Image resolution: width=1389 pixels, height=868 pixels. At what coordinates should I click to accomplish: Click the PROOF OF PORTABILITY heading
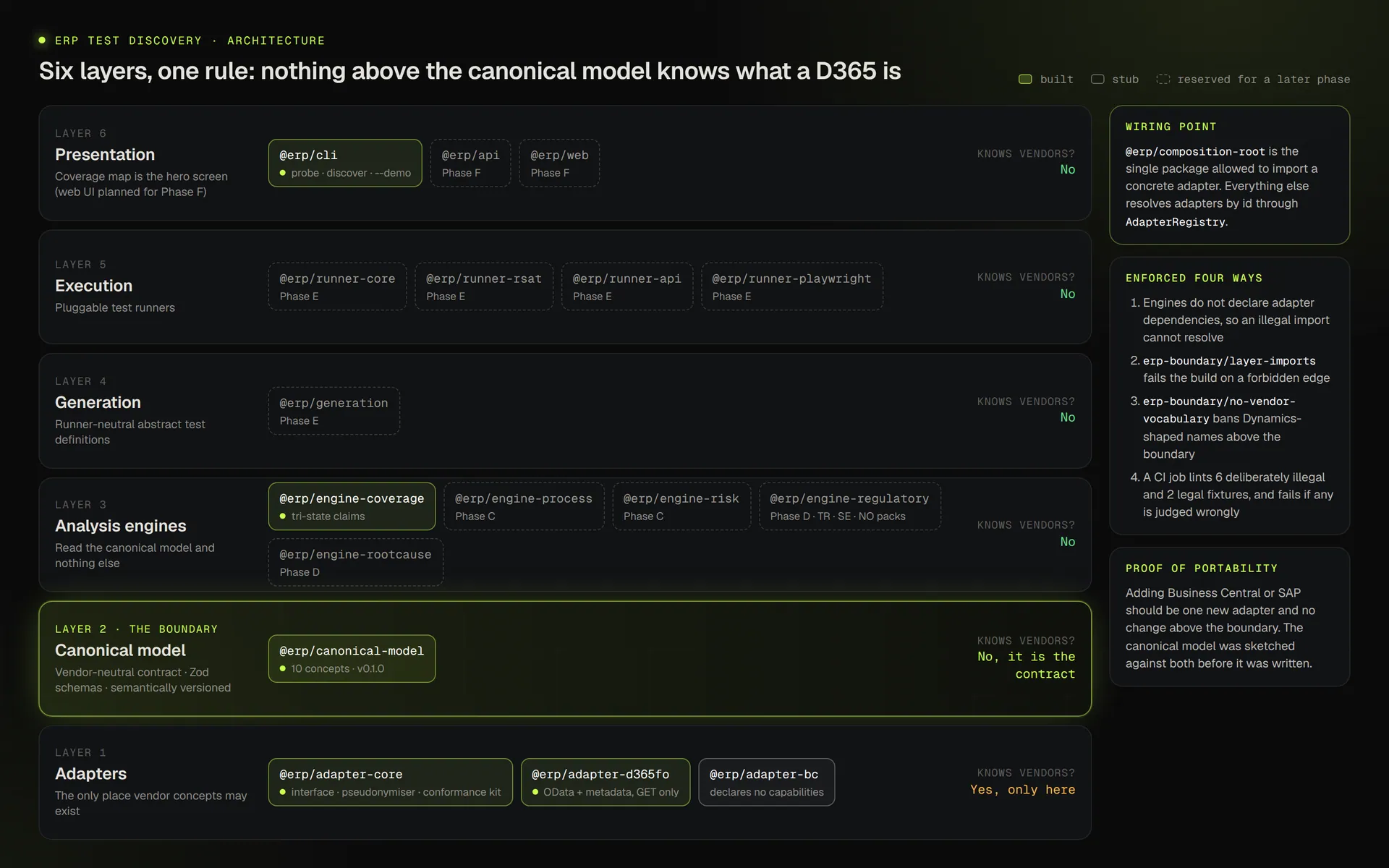pos(1202,569)
